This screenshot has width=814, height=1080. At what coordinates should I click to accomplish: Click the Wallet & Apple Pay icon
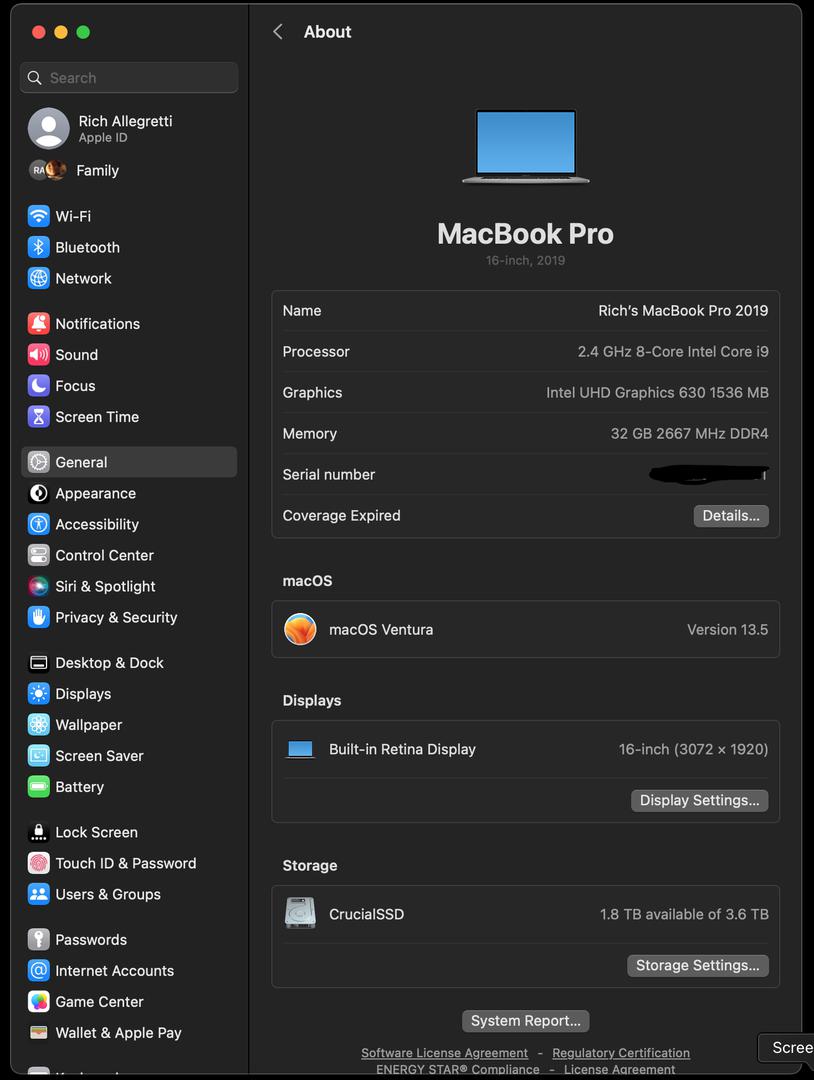39,1032
